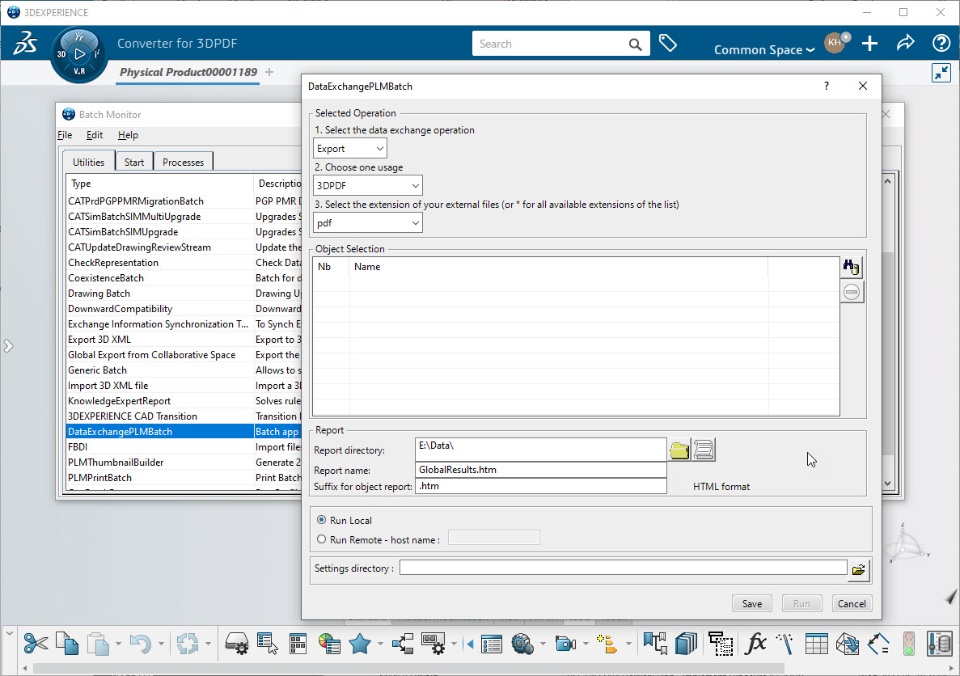Select Export 3D XML row in list
The image size is (960, 676).
[x=184, y=339]
